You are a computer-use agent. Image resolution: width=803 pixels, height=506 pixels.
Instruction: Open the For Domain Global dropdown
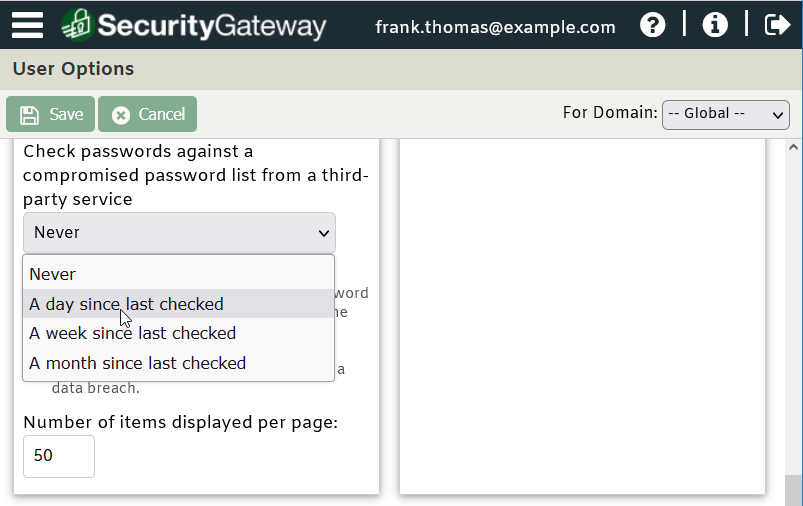(x=726, y=114)
